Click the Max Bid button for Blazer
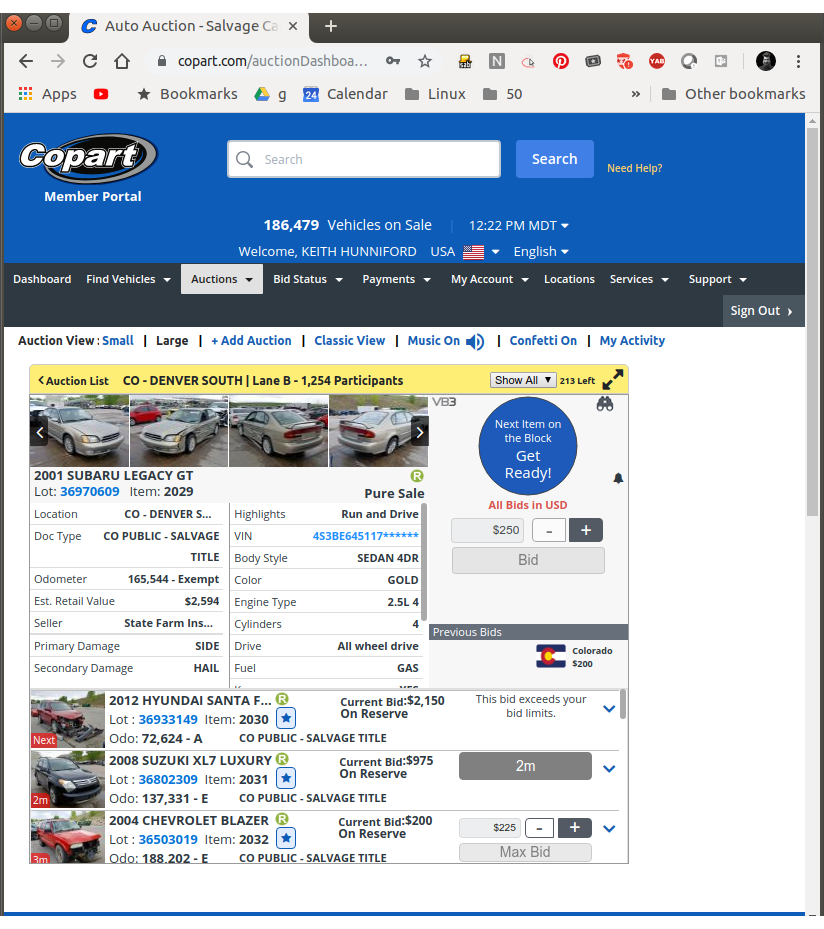The image size is (824, 929). click(525, 852)
